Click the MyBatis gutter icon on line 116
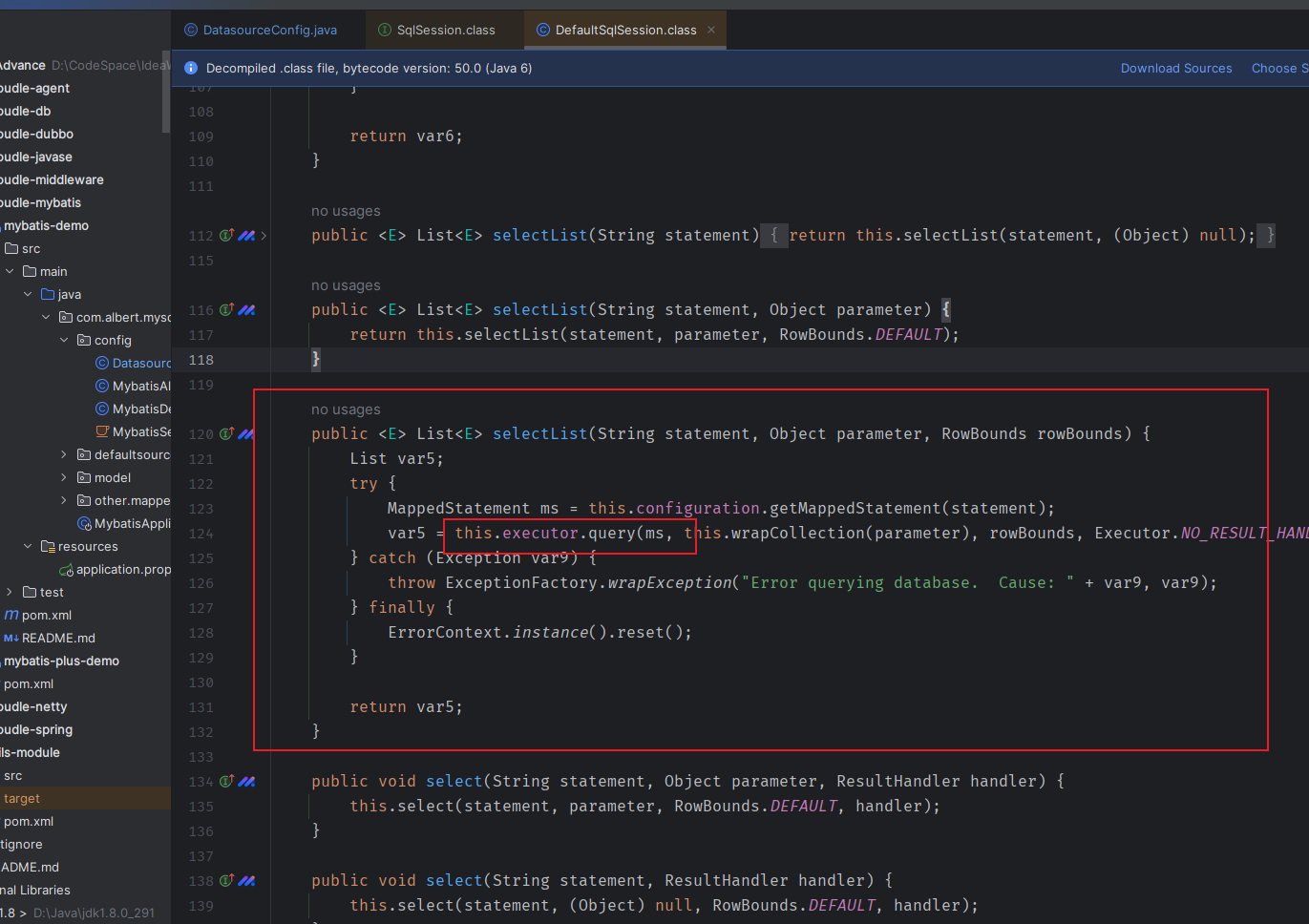This screenshot has height=924, width=1309. [x=247, y=309]
